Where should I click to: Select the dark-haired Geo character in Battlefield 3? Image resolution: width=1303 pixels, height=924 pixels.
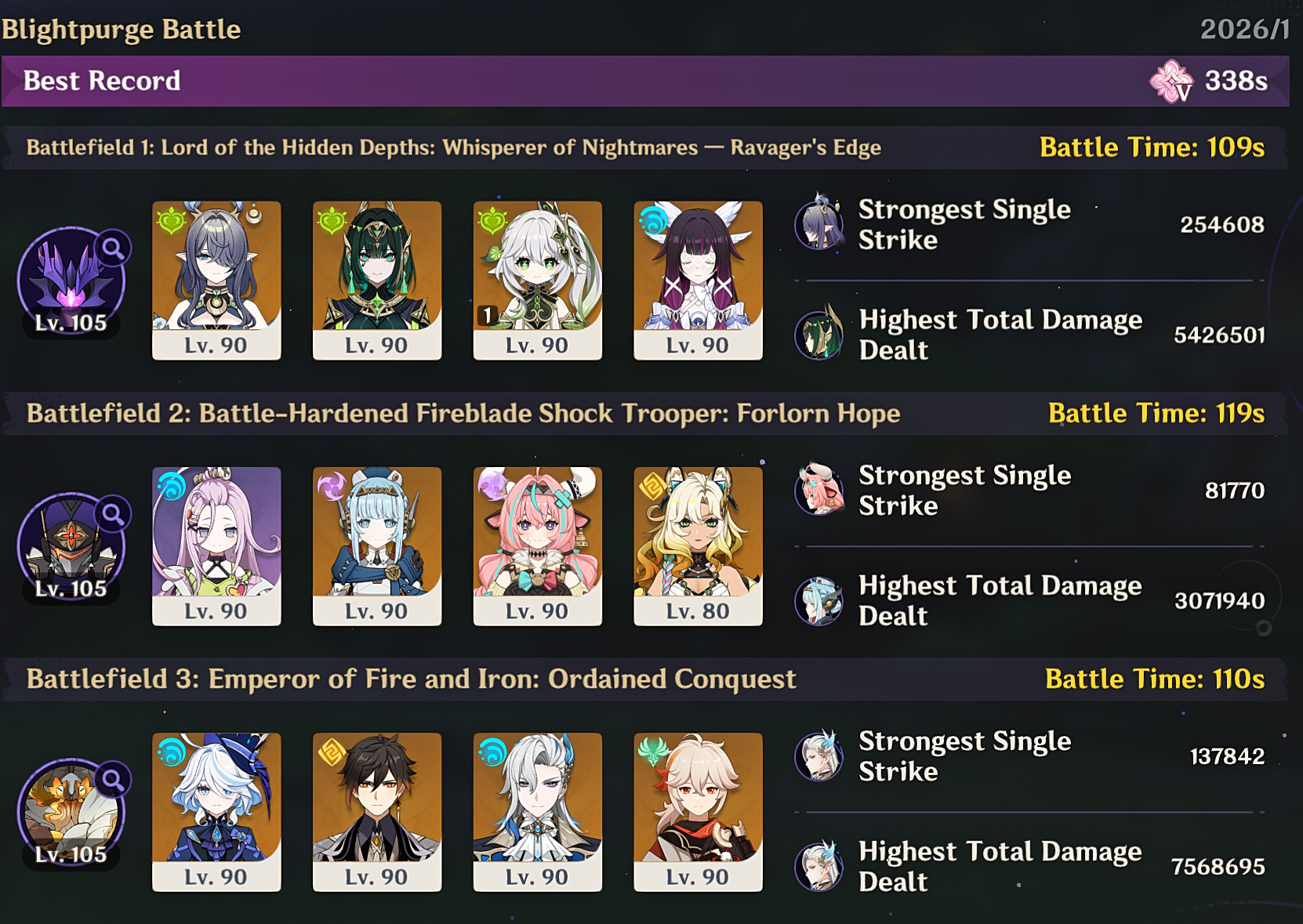pos(377,812)
